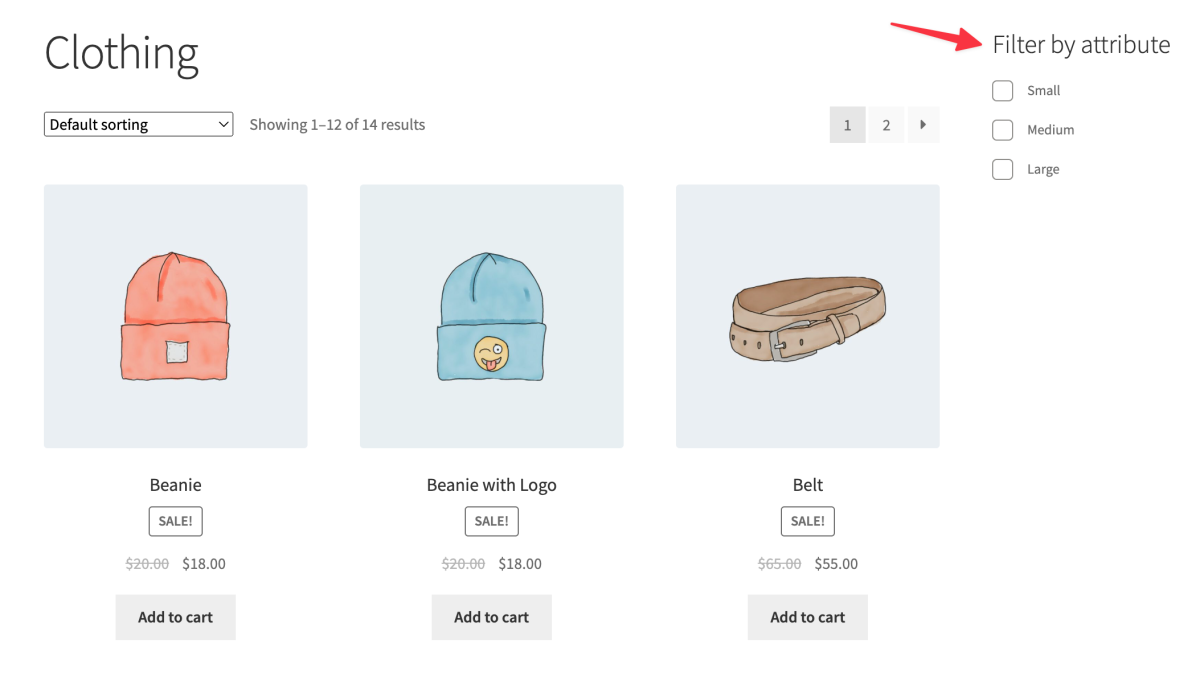This screenshot has width=1200, height=680.
Task: Click the Beanie with Logo product image
Action: [x=491, y=315]
